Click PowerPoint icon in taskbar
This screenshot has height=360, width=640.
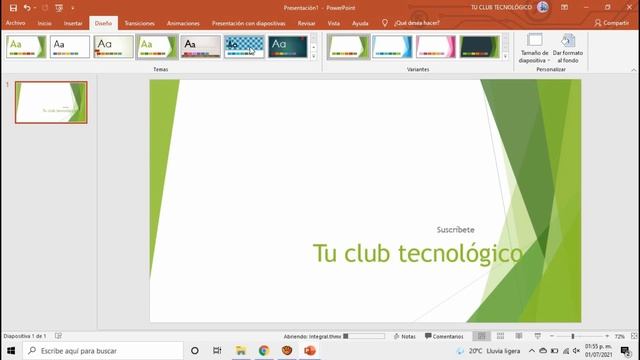310,351
